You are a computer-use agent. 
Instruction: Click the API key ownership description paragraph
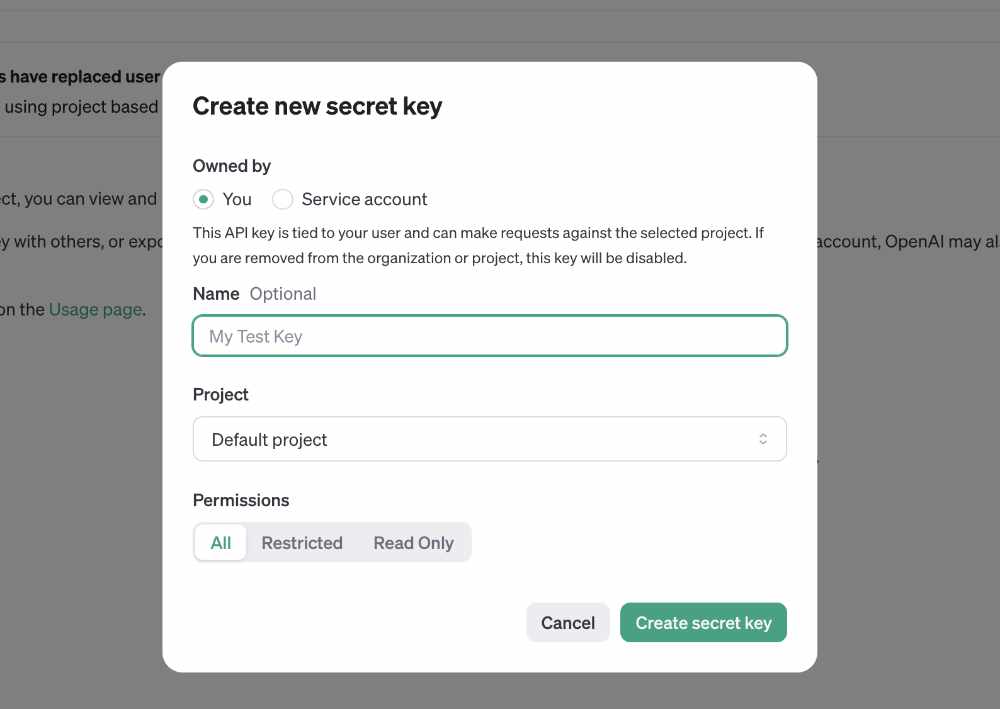coord(478,245)
